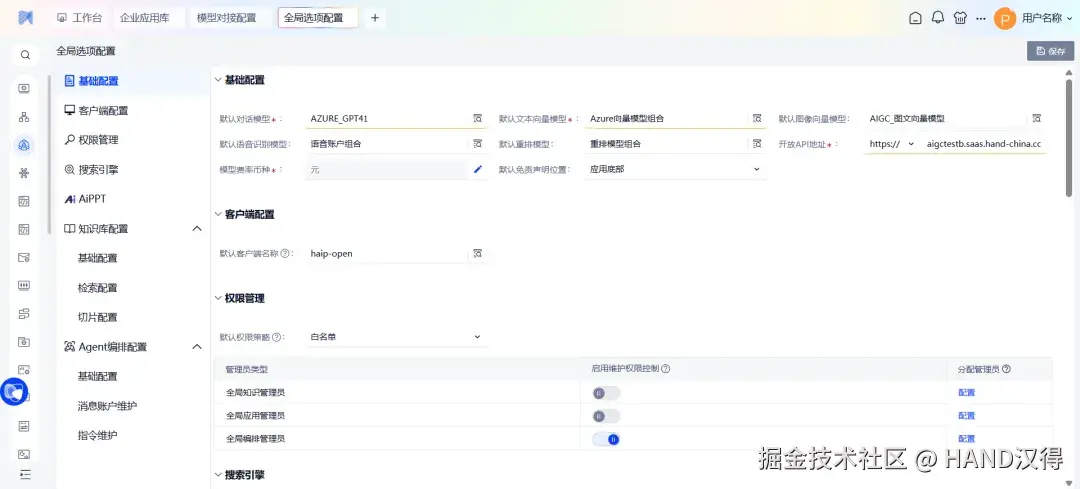This screenshot has height=489, width=1080.
Task: Open the hierarchy org-chart sidebar icon
Action: (x=24, y=116)
